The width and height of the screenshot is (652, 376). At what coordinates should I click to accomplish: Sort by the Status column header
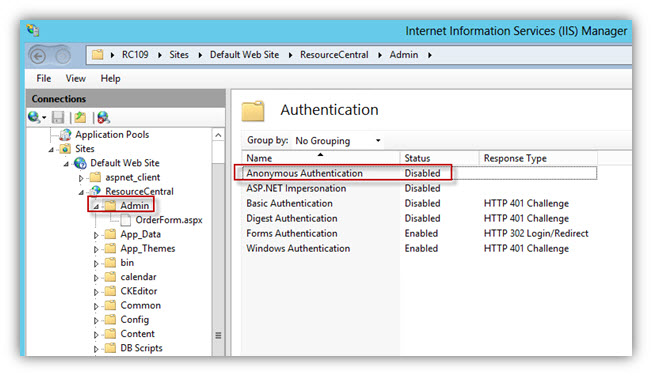pos(440,158)
